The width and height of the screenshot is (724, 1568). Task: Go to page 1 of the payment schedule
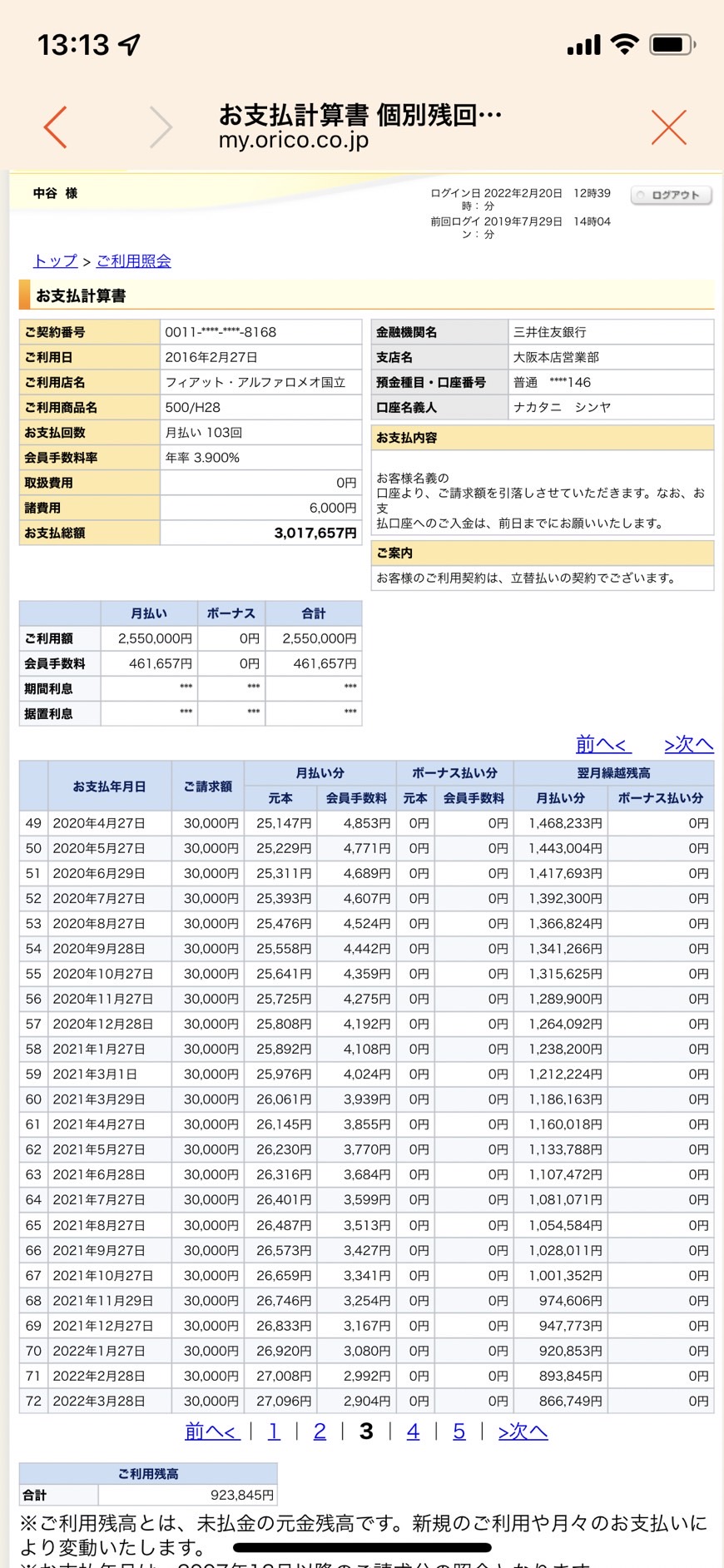pyautogui.click(x=274, y=1431)
